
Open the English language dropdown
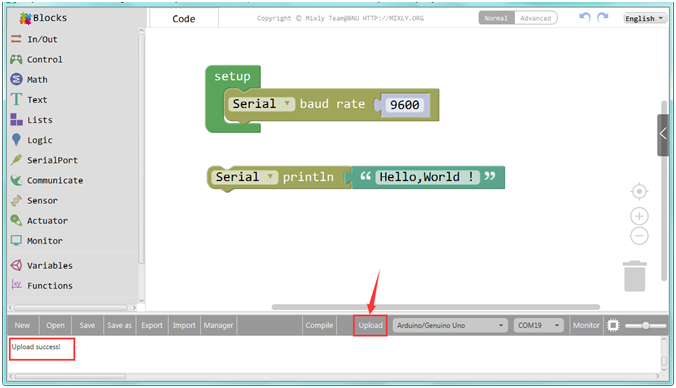[645, 18]
